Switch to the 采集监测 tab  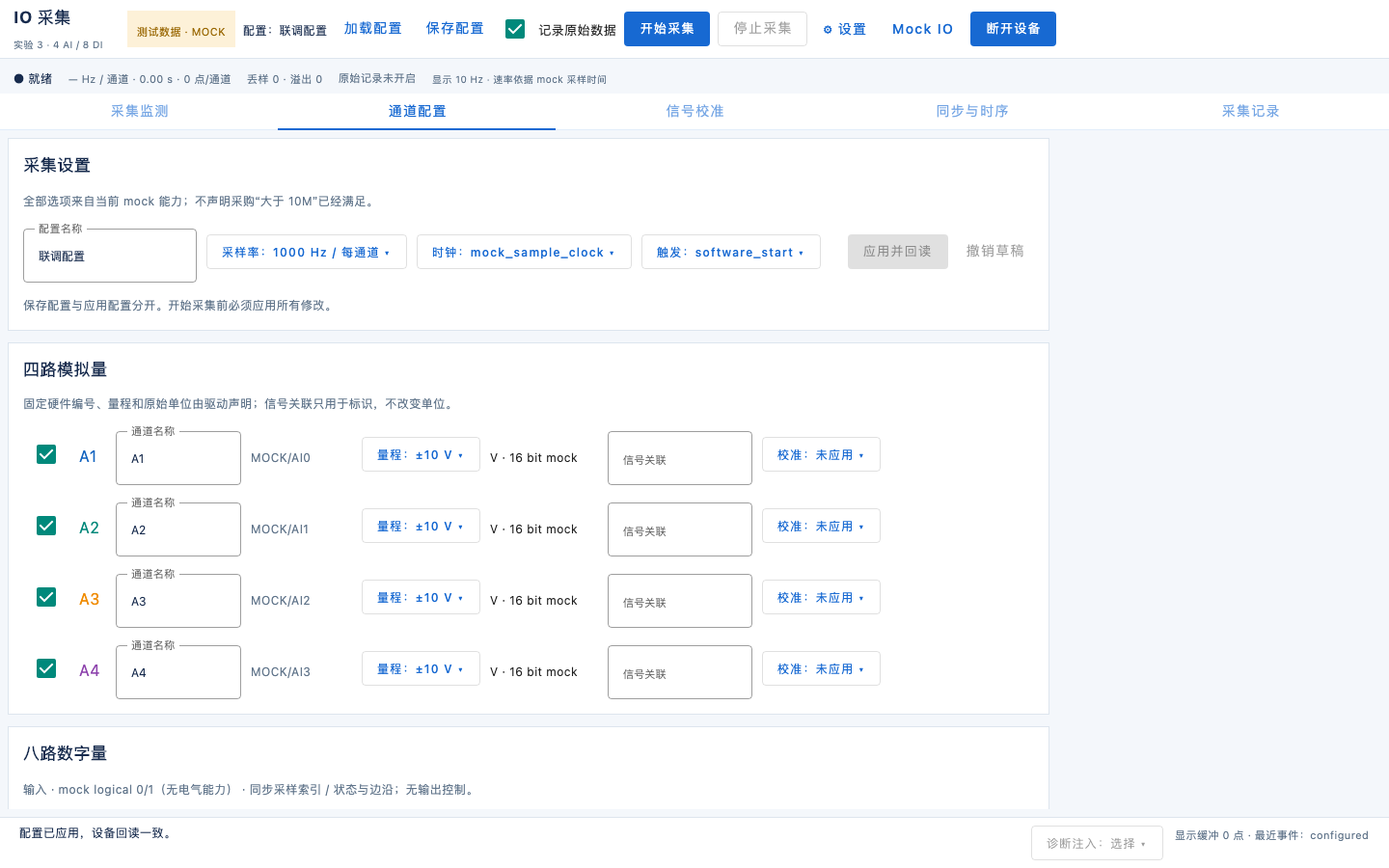139,111
